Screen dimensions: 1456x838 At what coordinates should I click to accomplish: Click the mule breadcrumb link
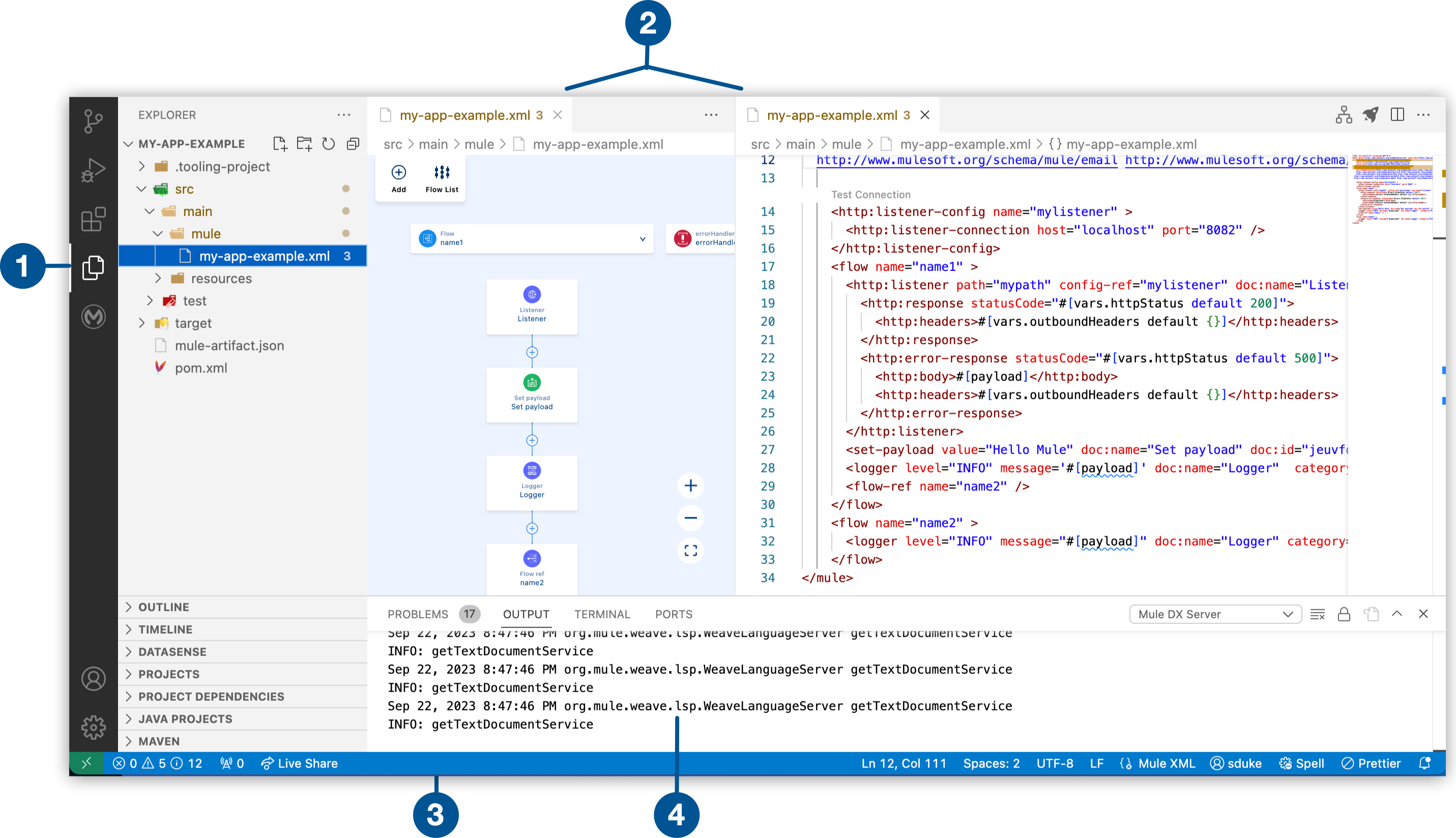pos(480,144)
